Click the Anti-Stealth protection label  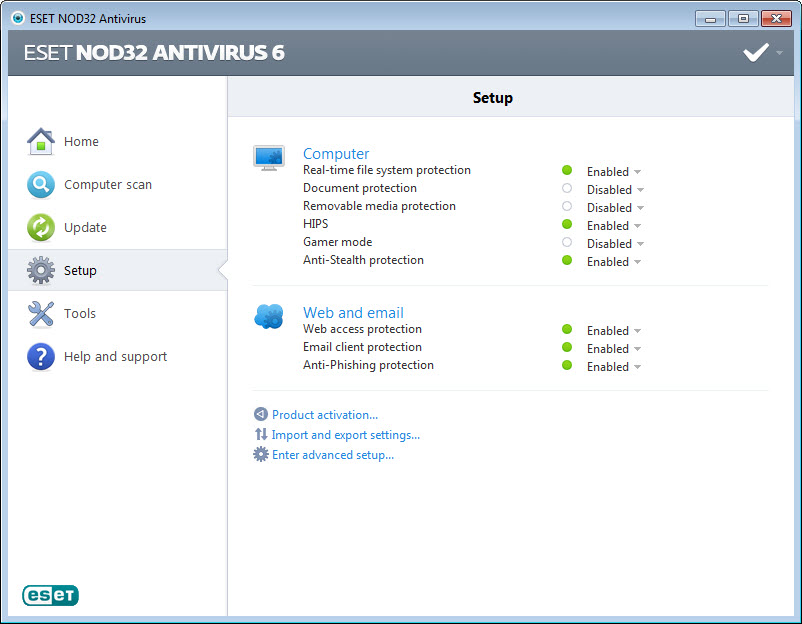pos(363,260)
